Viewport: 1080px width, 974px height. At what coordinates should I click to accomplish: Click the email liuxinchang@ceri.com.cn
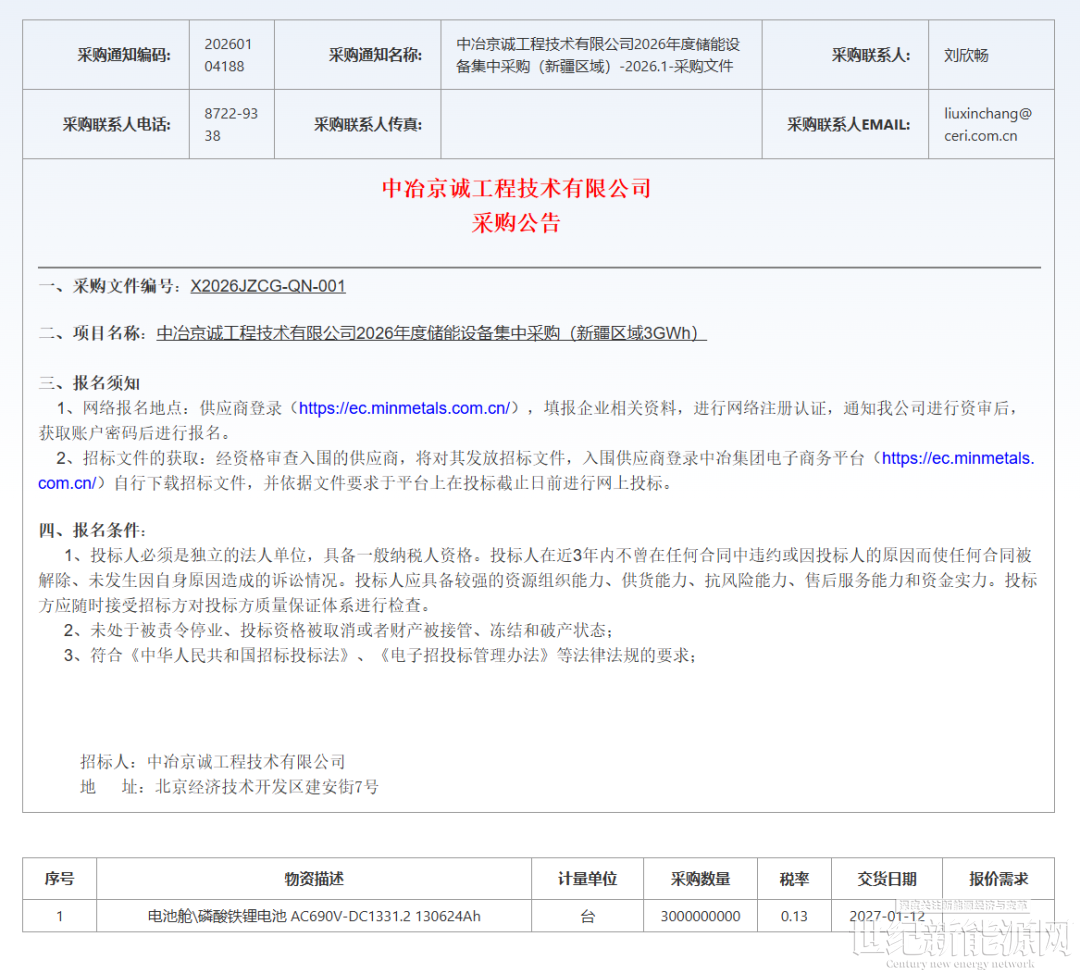pos(986,124)
